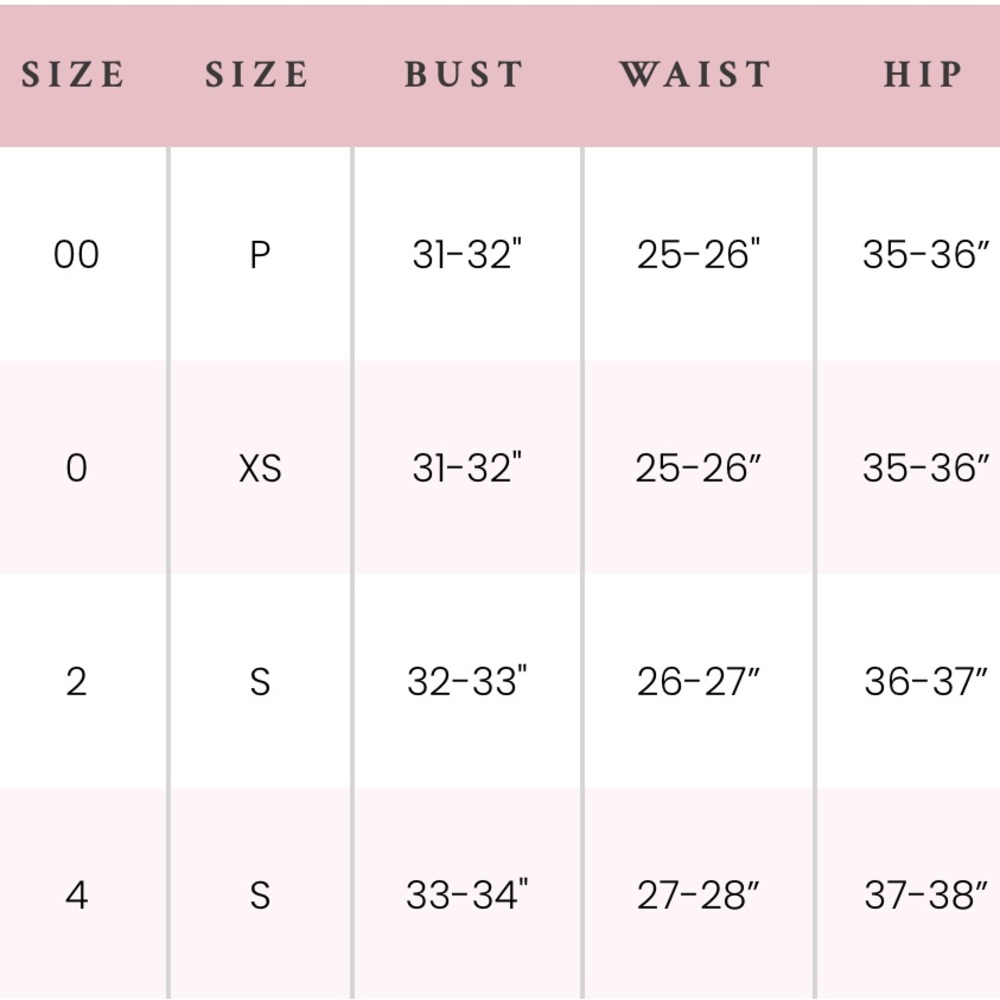Click the 37-38" hip measurement
1000x1000 pixels.
tap(926, 894)
